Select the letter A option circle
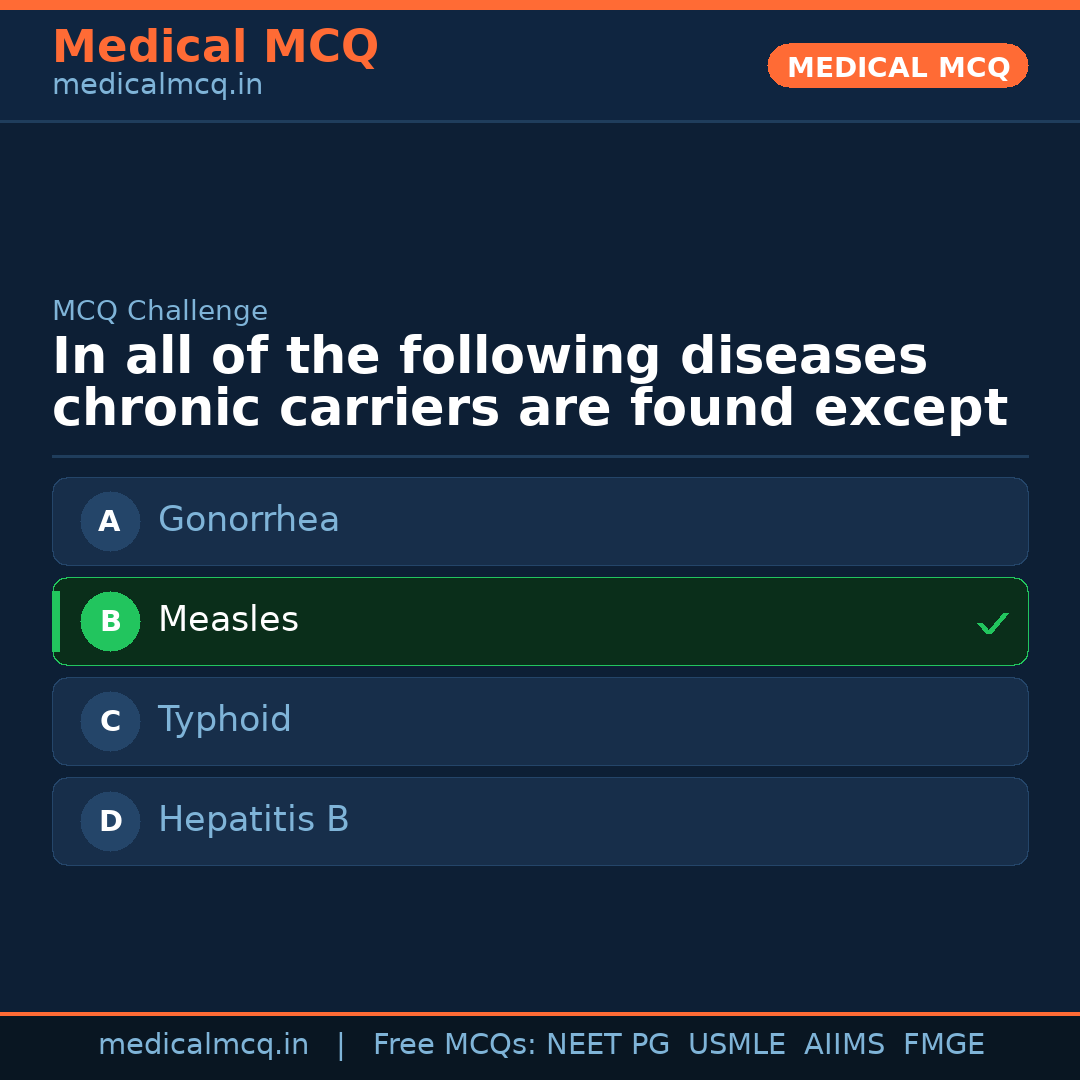 110,521
